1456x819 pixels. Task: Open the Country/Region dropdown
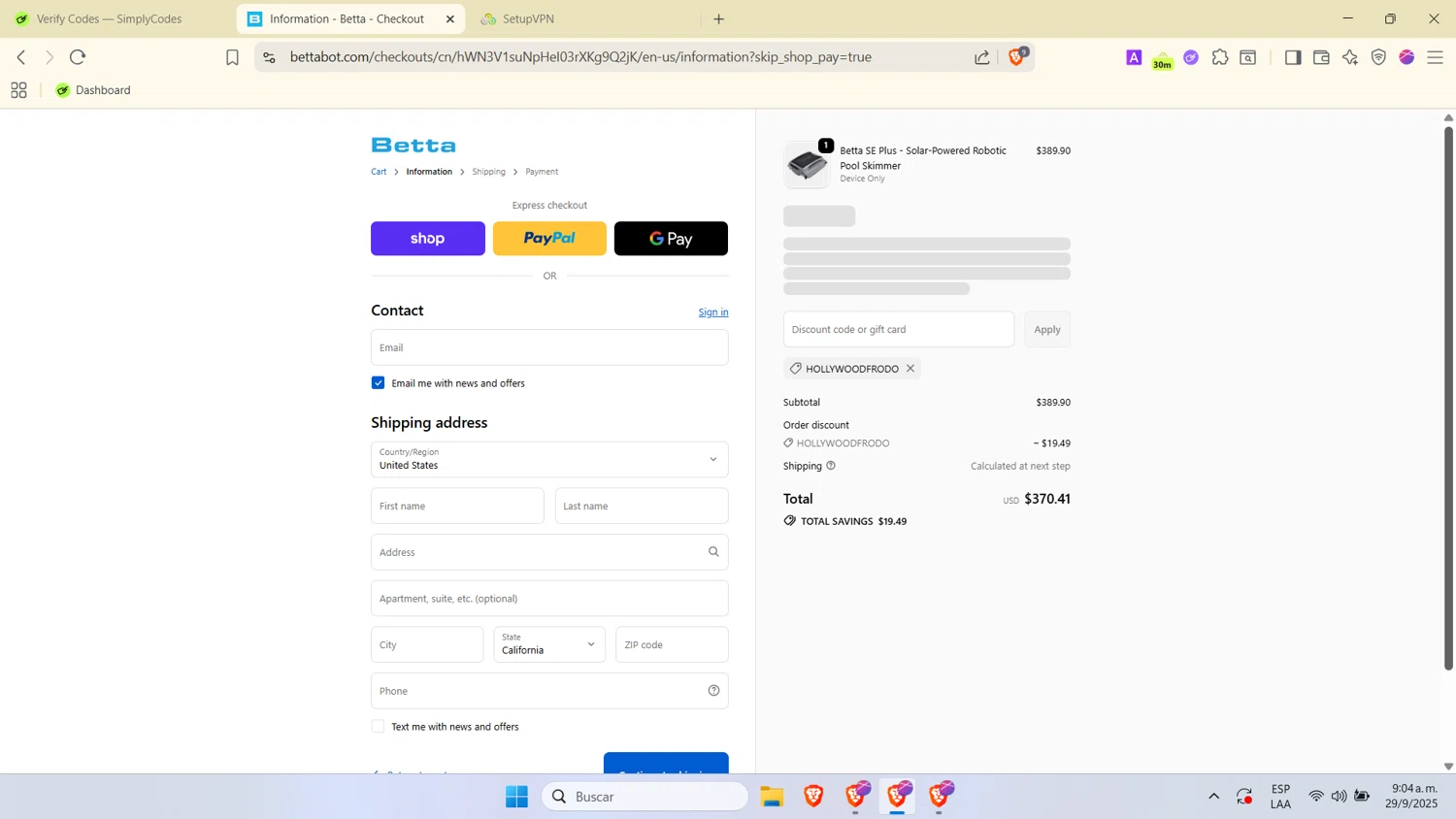click(549, 459)
